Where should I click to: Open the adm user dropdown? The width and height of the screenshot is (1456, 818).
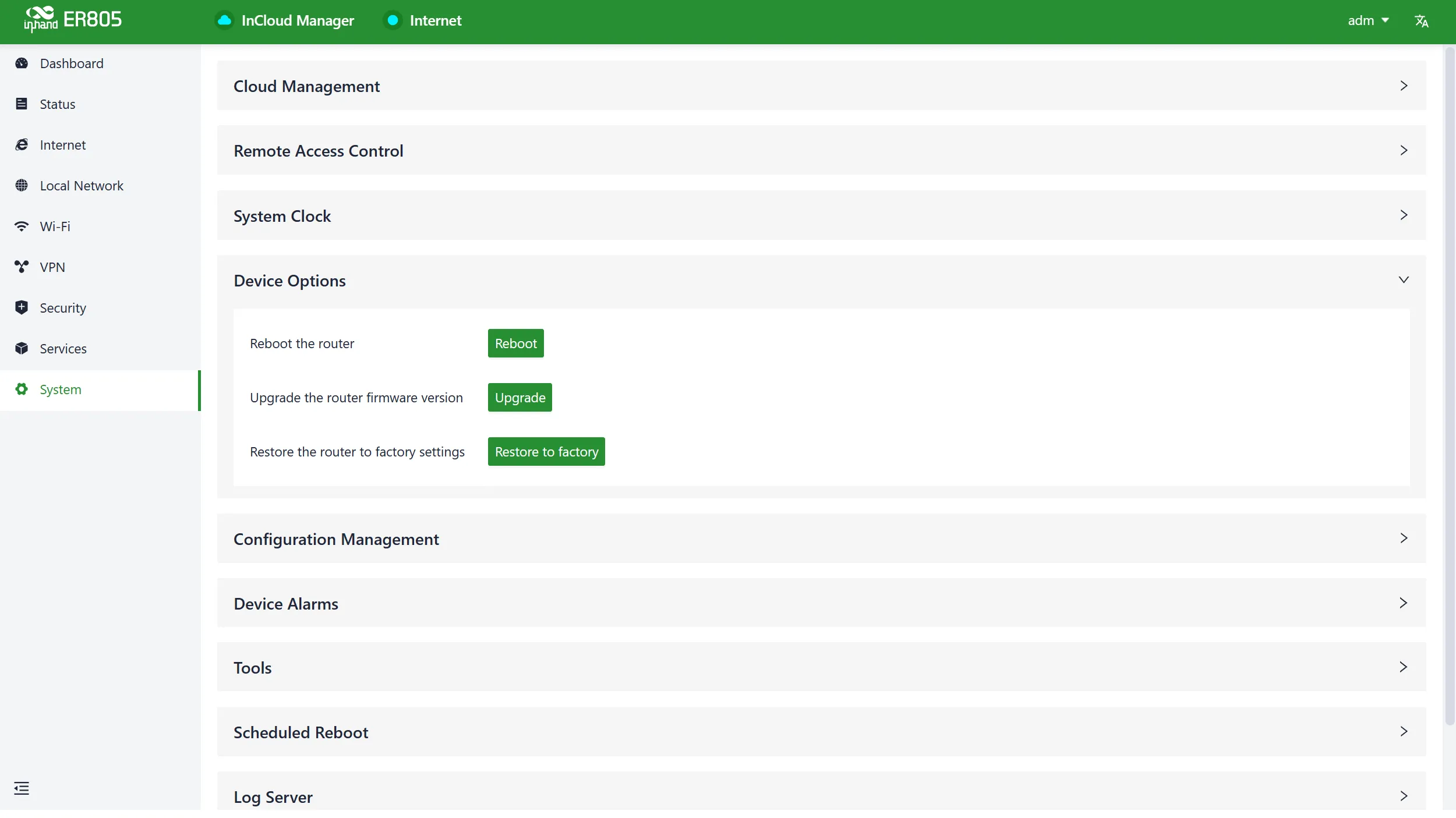pyautogui.click(x=1369, y=20)
